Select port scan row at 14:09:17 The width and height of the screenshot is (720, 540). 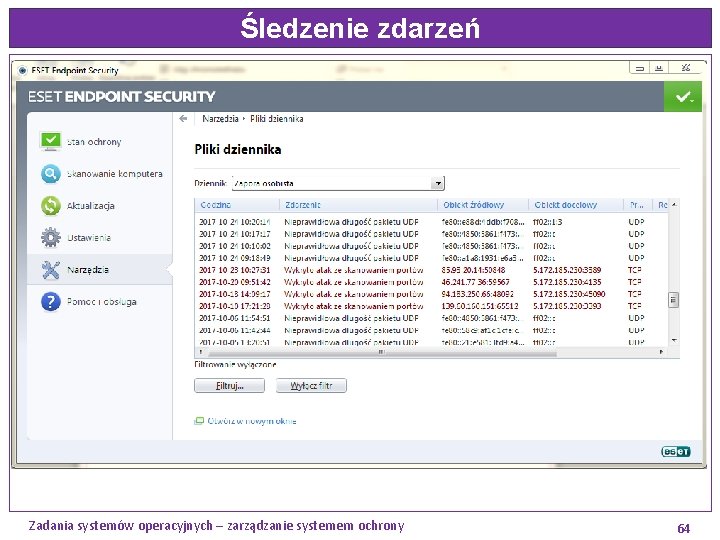[x=432, y=294]
